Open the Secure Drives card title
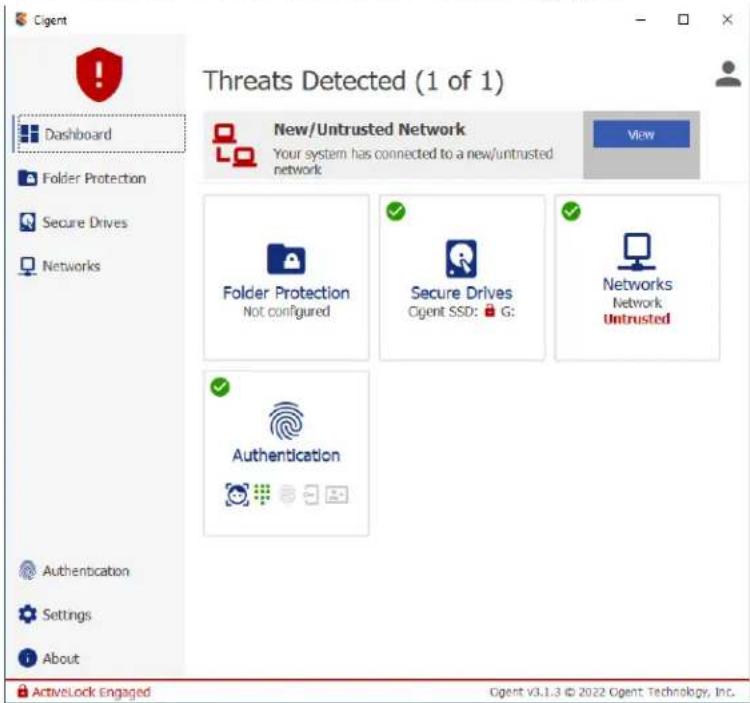750x703 pixels. [x=461, y=293]
